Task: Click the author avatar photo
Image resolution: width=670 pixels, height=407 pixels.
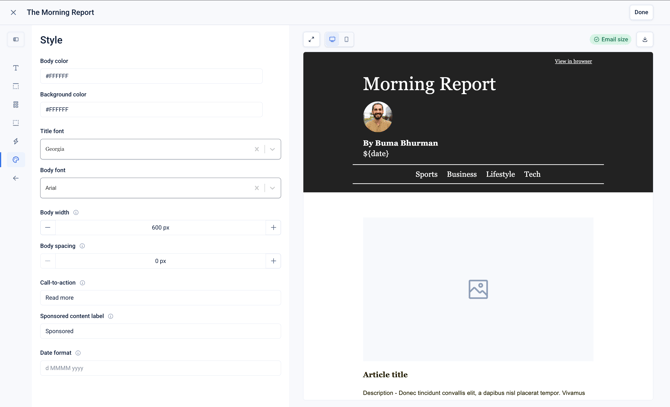Action: coord(378,117)
